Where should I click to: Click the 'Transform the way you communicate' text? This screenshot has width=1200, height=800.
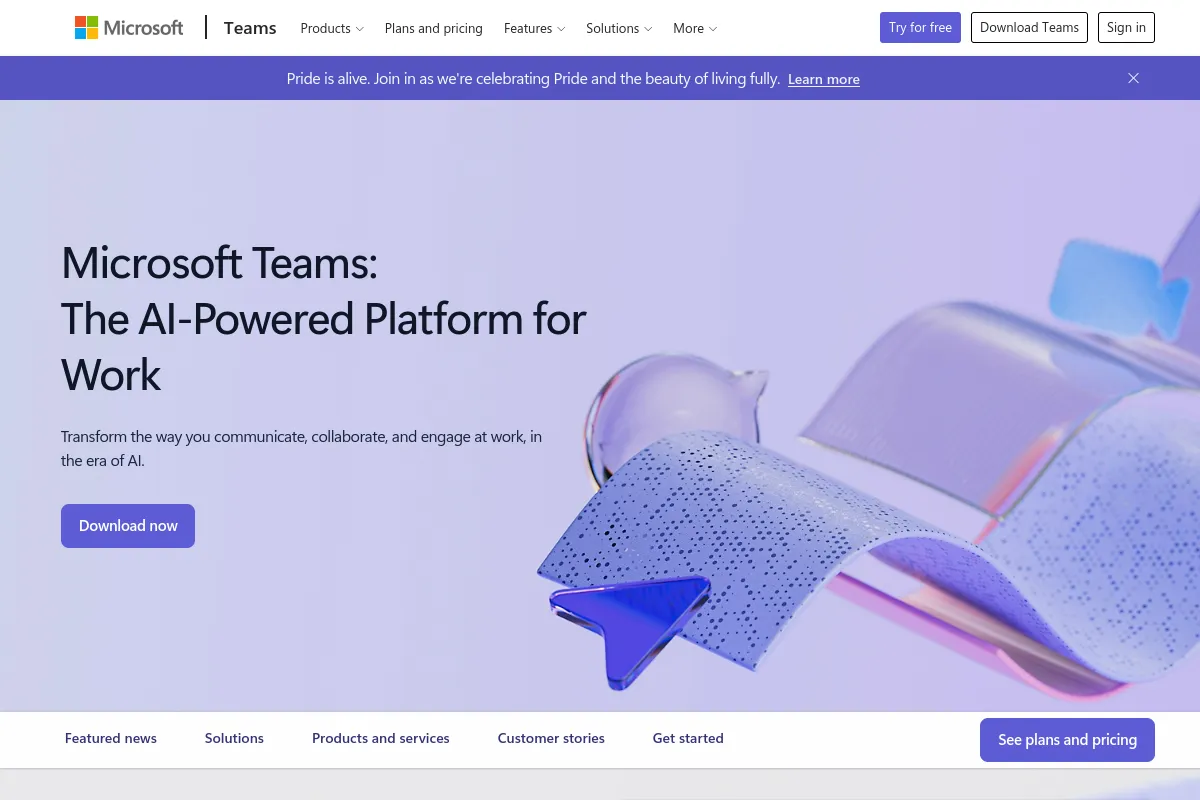click(301, 449)
